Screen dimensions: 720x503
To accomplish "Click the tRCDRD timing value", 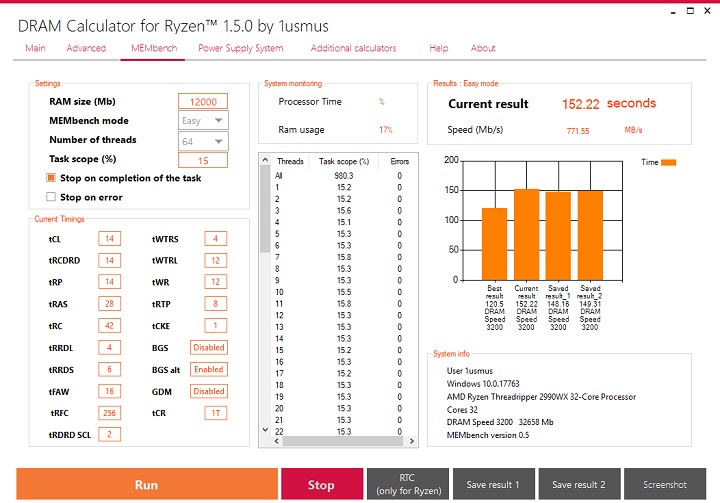I will (109, 260).
